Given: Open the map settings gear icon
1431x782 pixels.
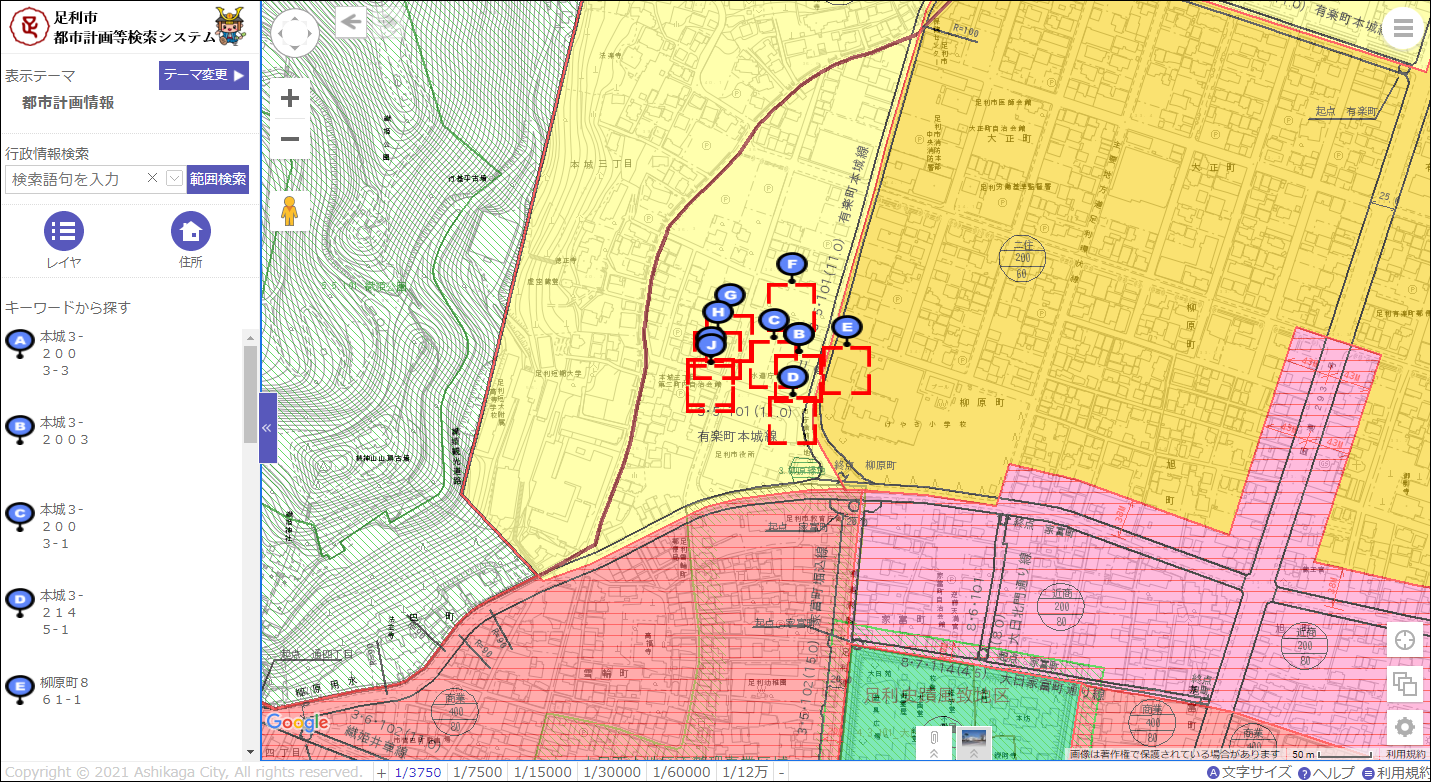Looking at the screenshot, I should click(1404, 727).
